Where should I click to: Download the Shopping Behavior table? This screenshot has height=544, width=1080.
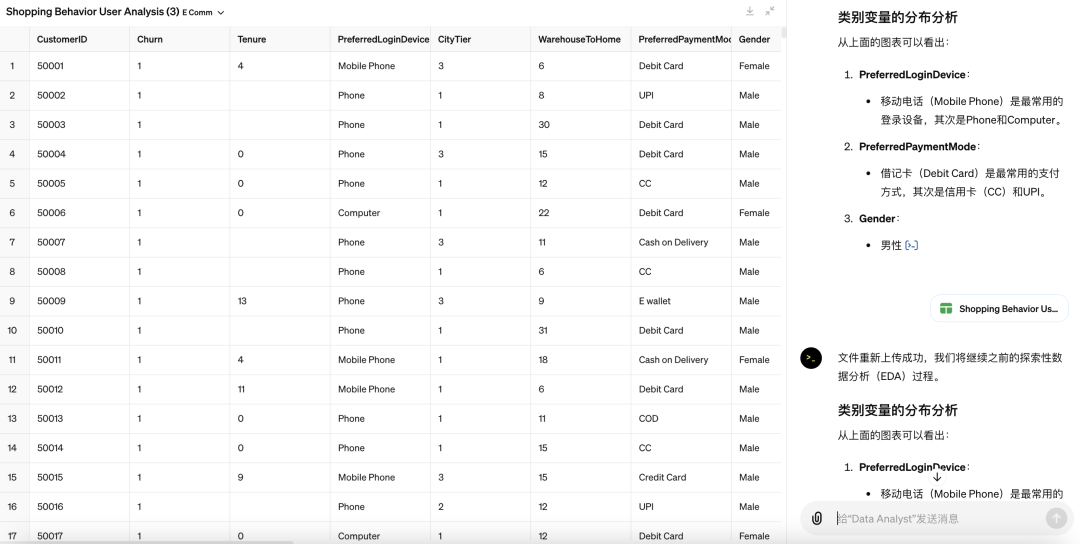750,11
